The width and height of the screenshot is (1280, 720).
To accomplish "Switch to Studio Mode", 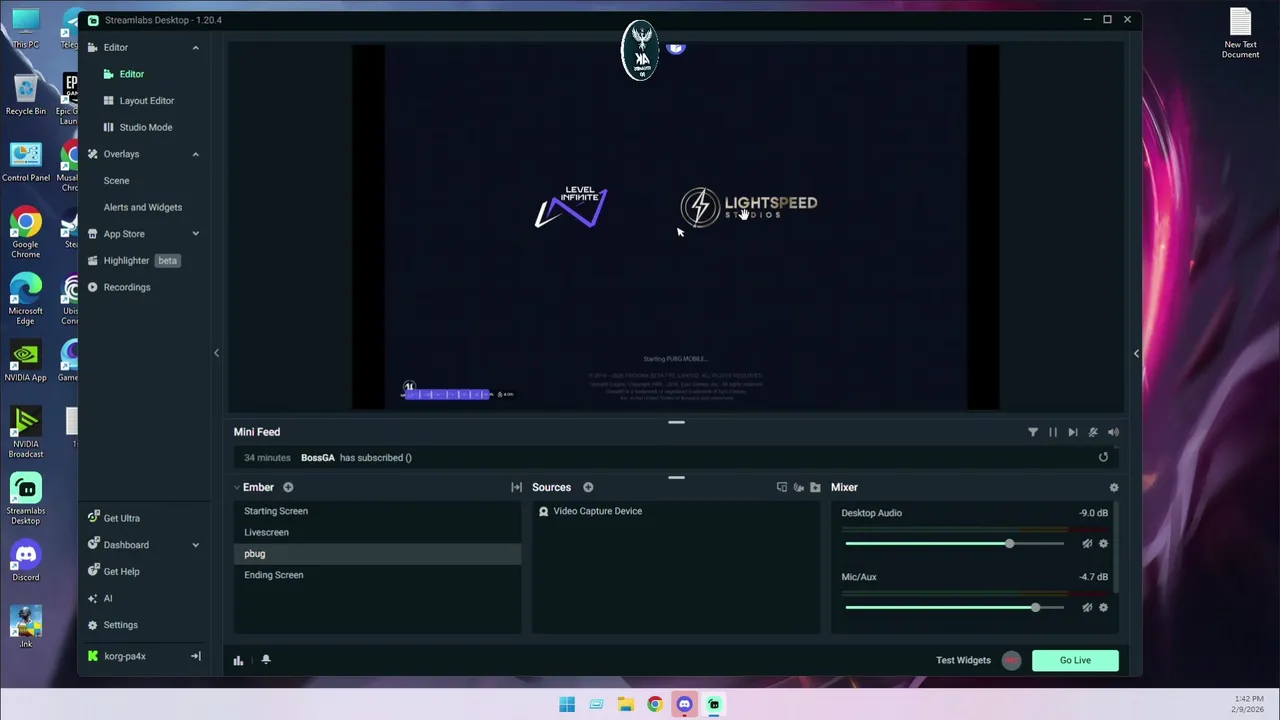I will point(146,127).
